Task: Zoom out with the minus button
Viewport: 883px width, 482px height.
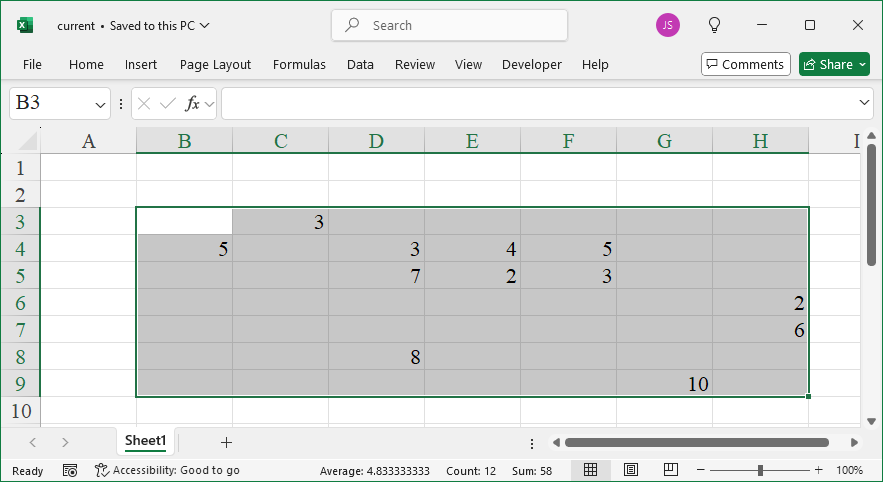Action: click(701, 470)
